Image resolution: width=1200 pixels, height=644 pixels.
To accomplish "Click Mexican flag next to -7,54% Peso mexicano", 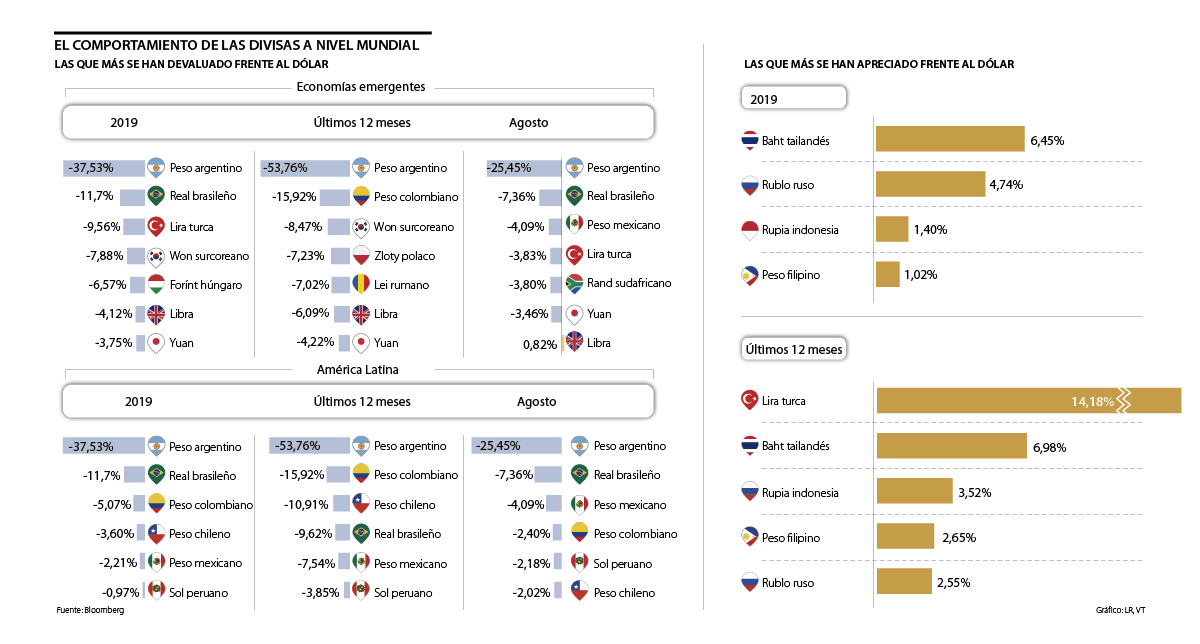I will coord(361,562).
